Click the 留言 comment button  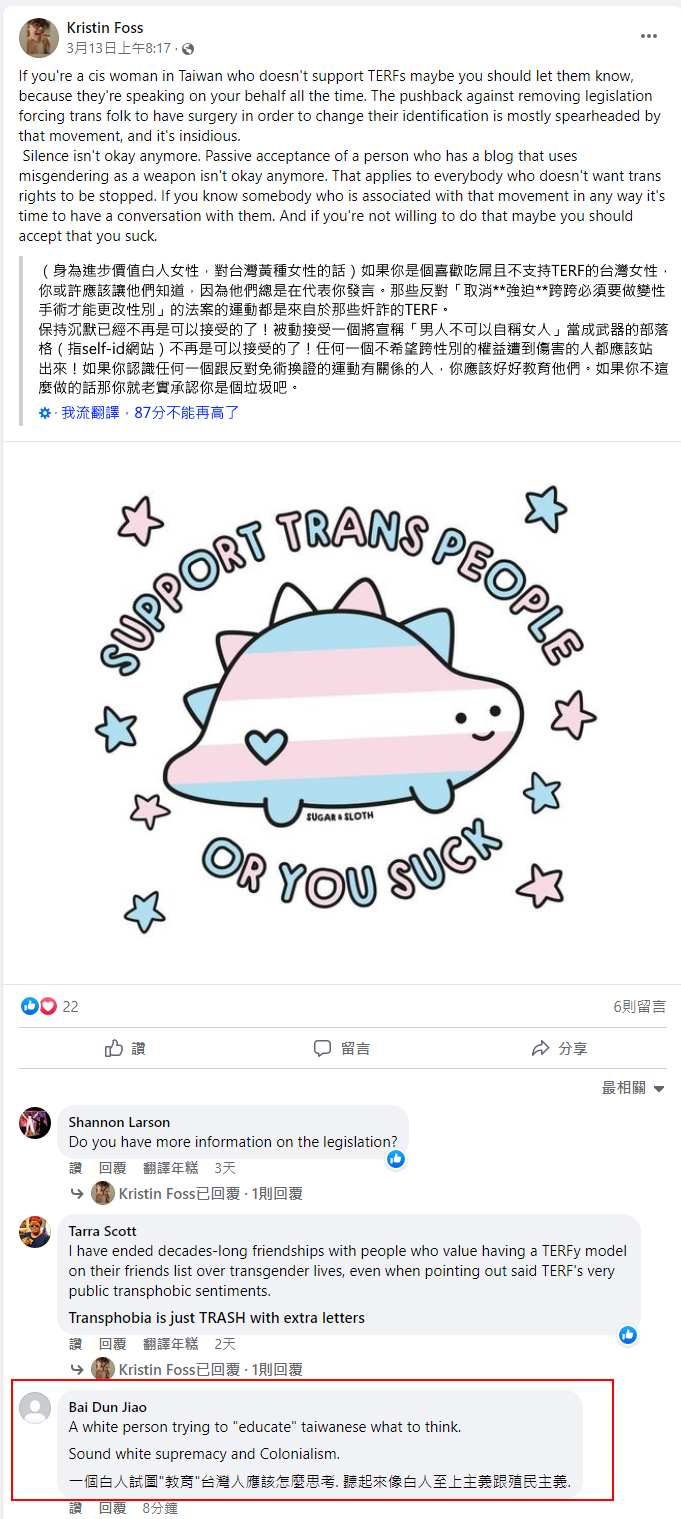341,1048
